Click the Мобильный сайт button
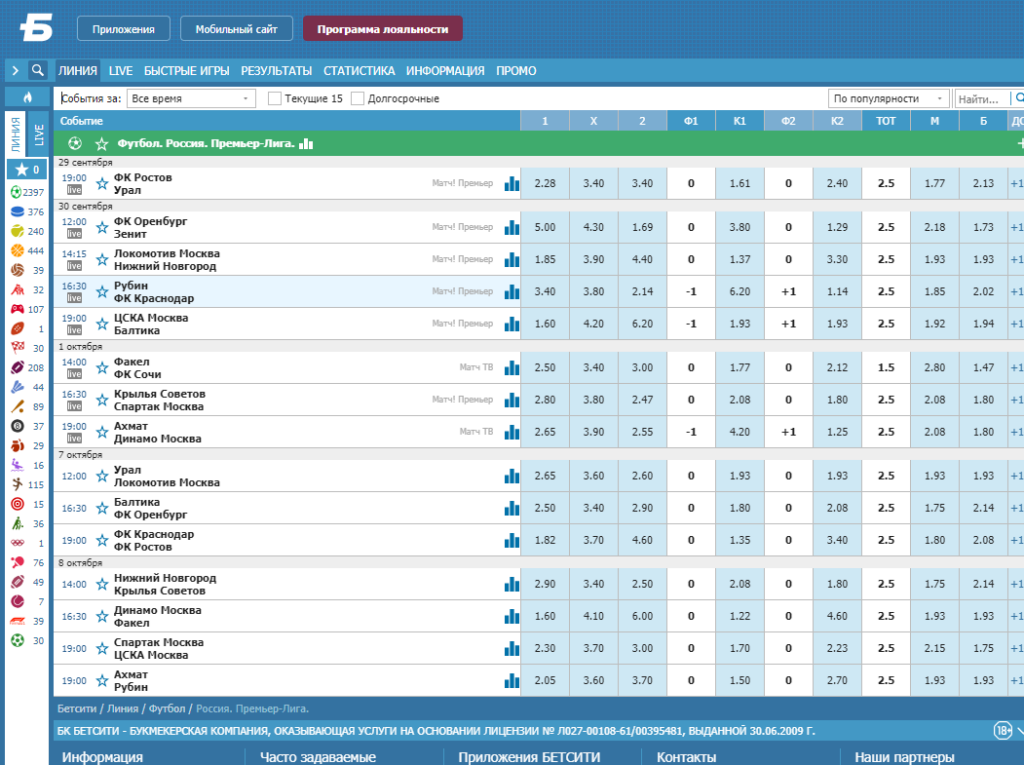The height and width of the screenshot is (765, 1024). click(236, 29)
